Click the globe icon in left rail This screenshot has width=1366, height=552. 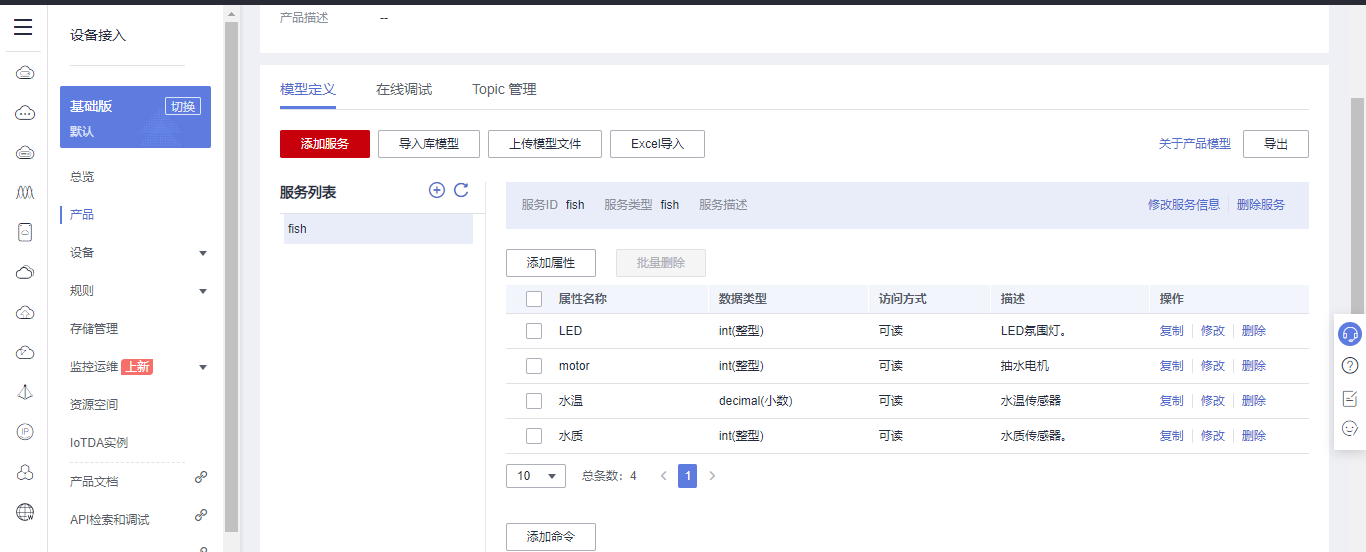click(25, 512)
